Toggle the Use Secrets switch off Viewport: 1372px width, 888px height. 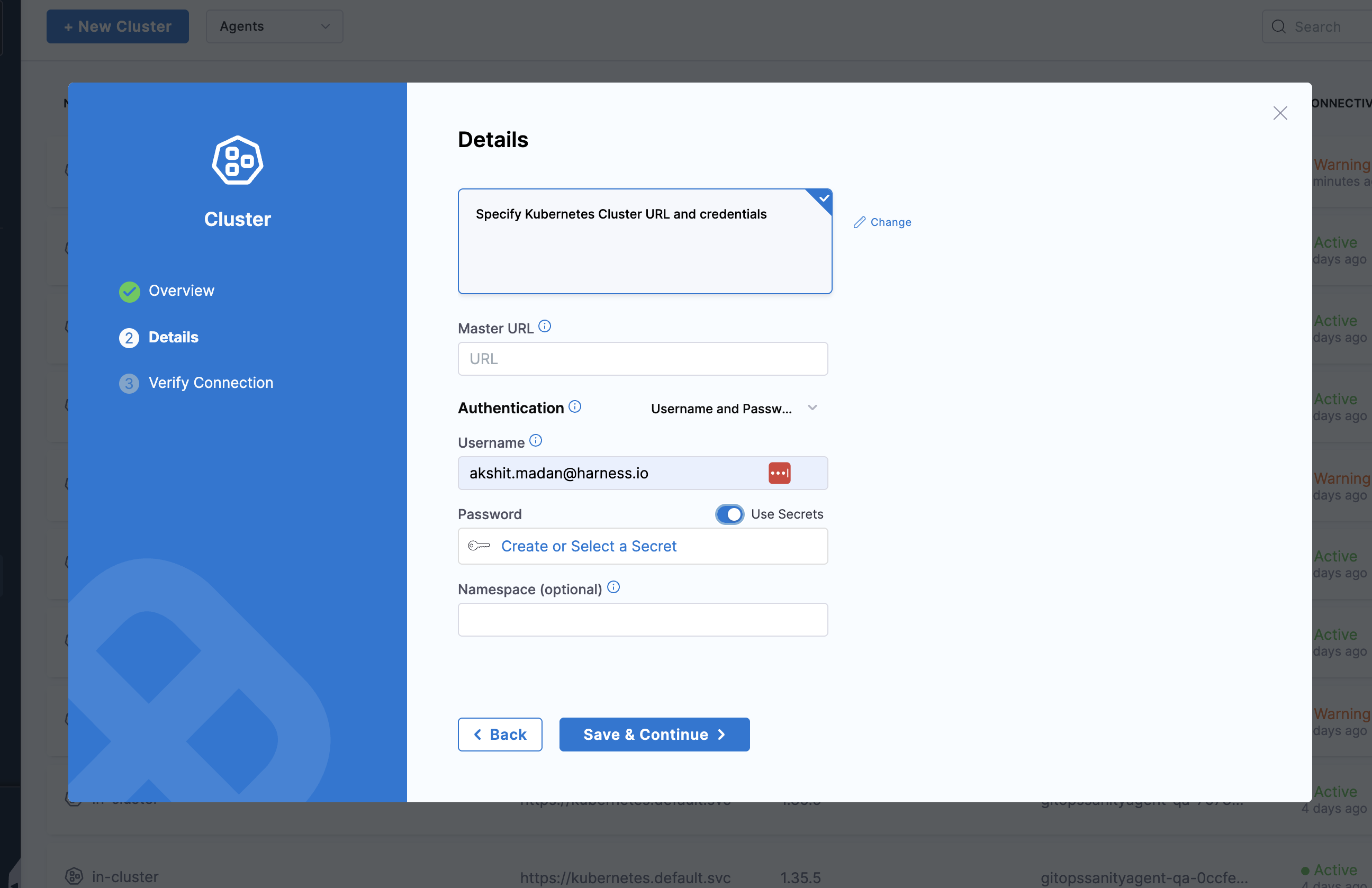[x=729, y=514]
